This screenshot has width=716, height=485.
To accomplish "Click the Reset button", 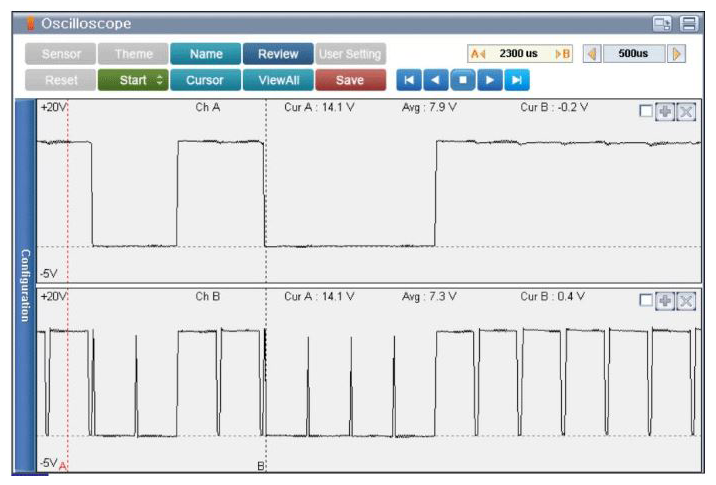I will [x=61, y=80].
